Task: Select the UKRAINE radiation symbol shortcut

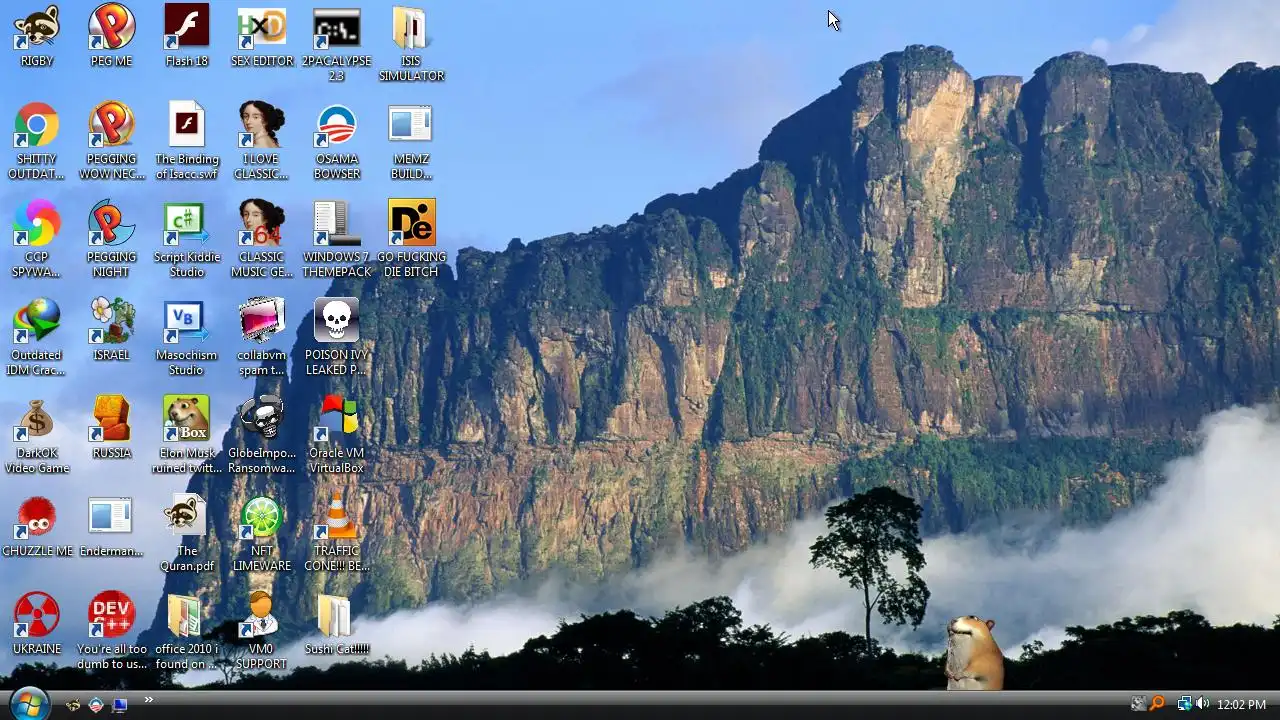Action: tap(37, 615)
